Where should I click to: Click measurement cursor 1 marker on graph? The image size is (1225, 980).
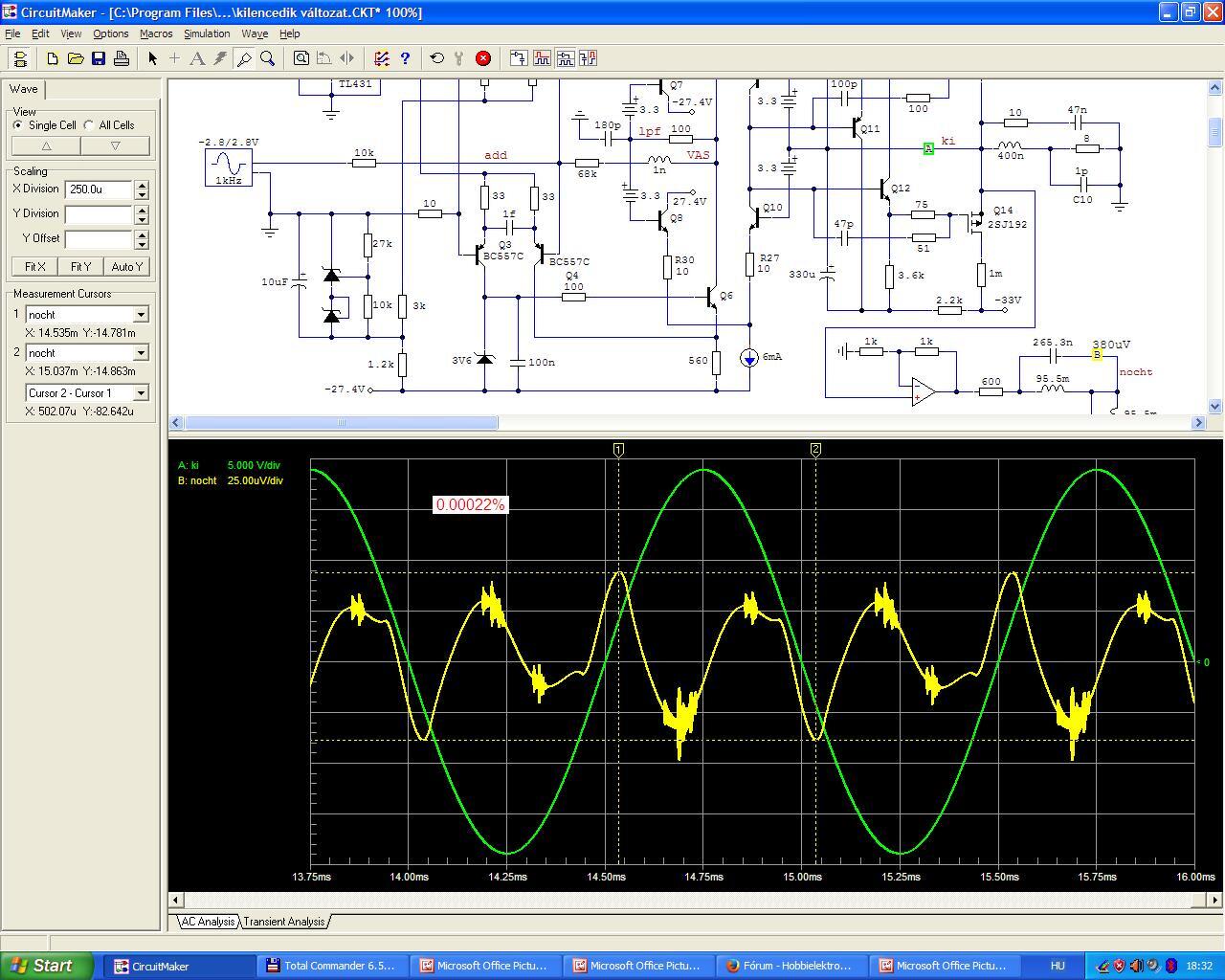[x=618, y=450]
